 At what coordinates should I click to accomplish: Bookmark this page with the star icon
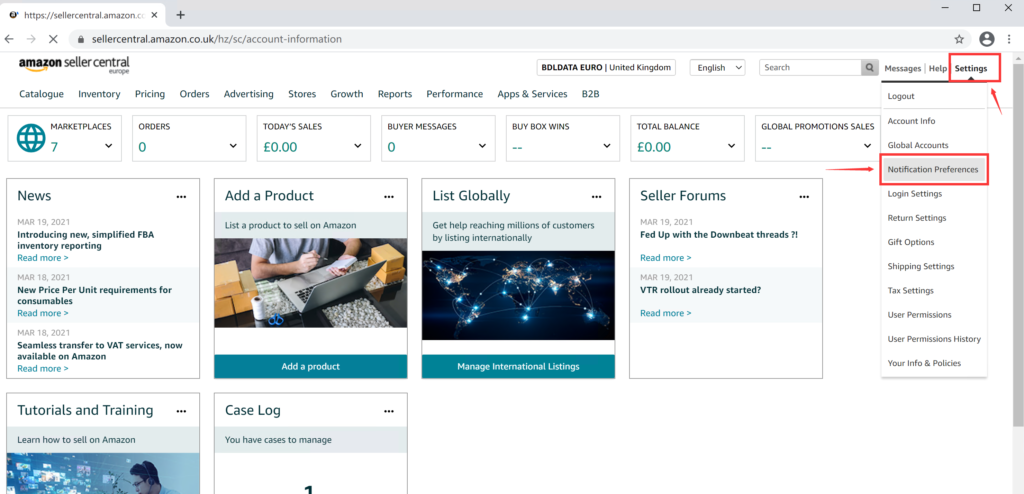959,39
